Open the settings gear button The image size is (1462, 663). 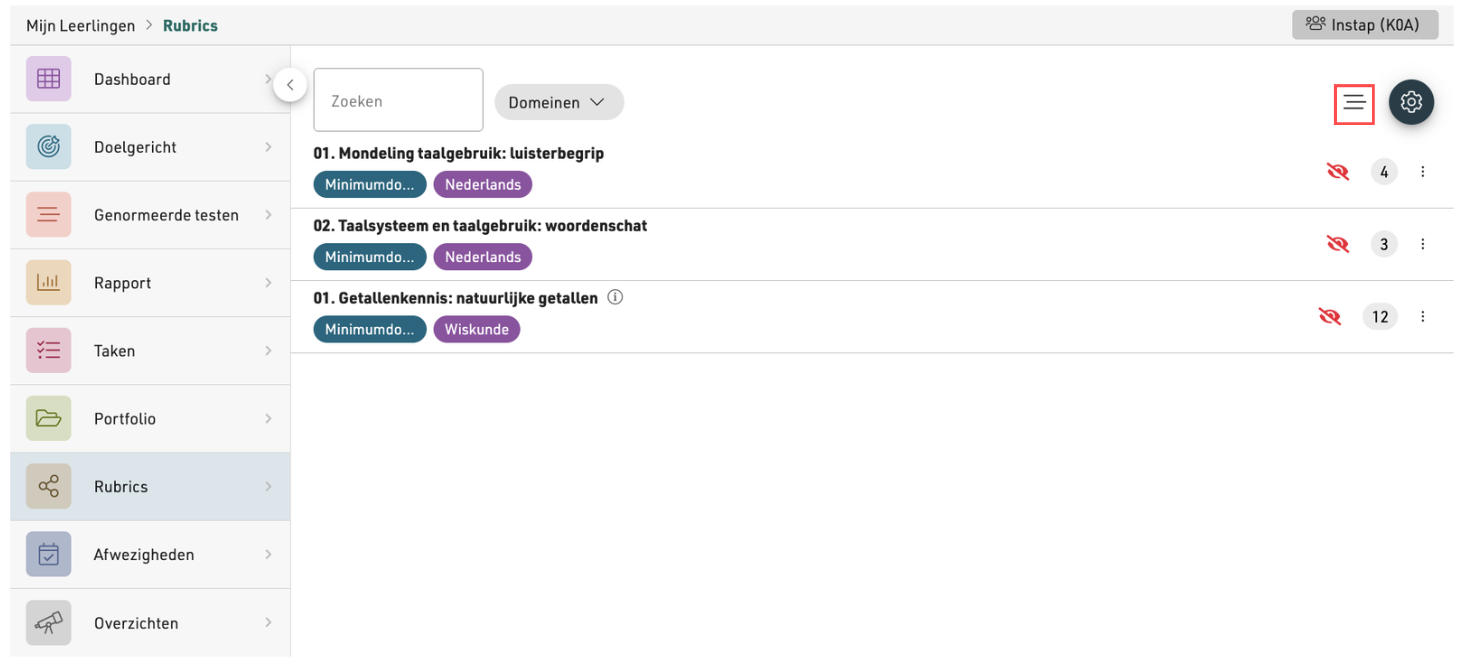[x=1411, y=102]
